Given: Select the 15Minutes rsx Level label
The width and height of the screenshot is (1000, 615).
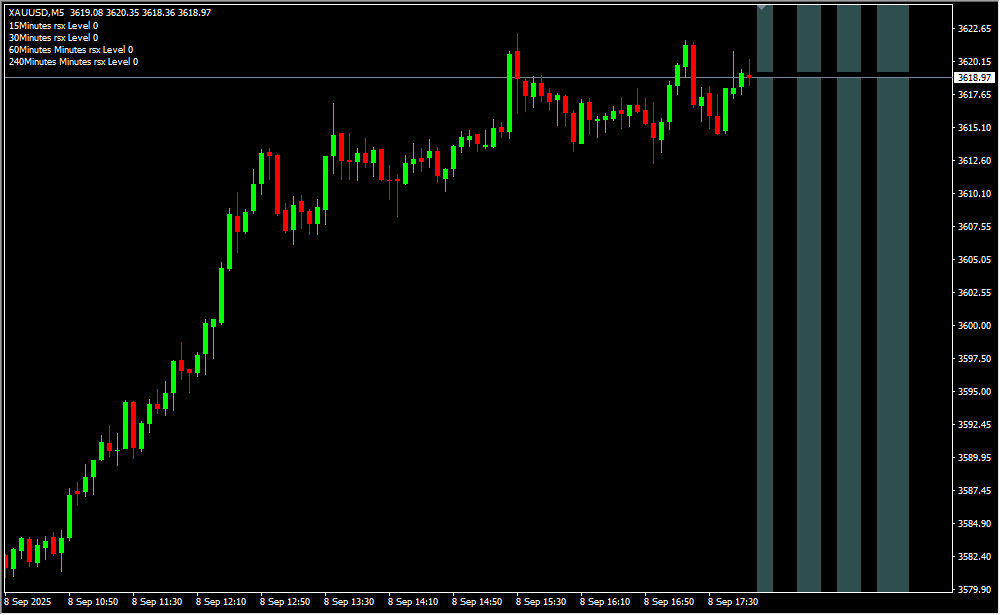Looking at the screenshot, I should [x=53, y=25].
